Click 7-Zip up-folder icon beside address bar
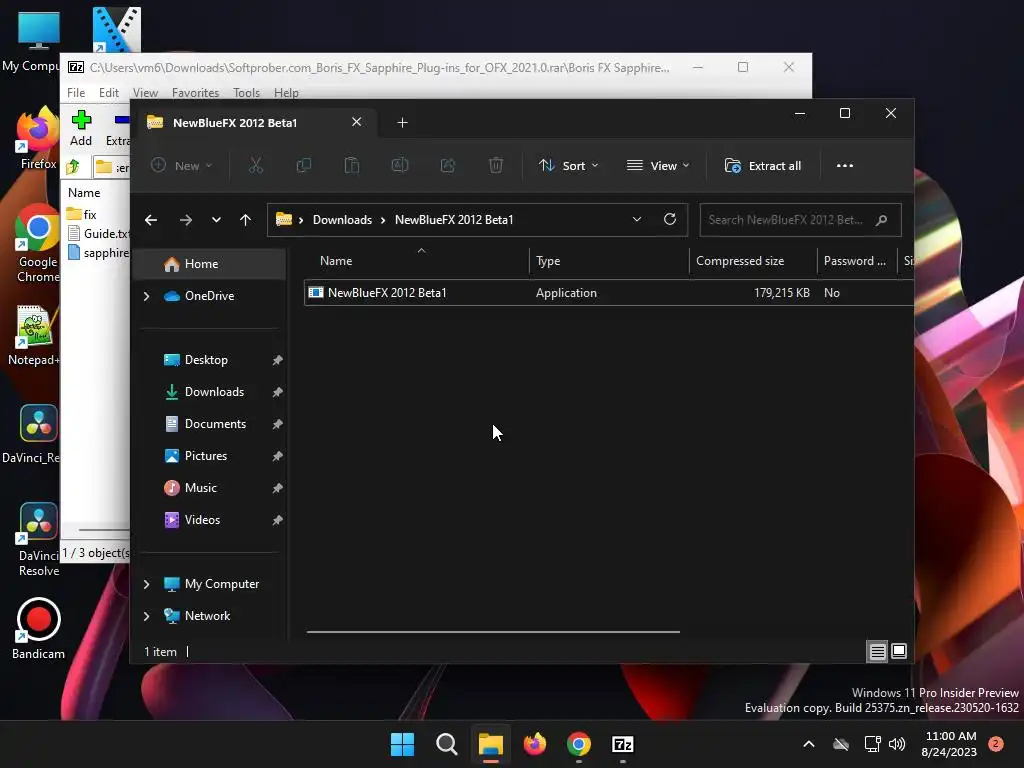1024x768 pixels. click(x=73, y=167)
